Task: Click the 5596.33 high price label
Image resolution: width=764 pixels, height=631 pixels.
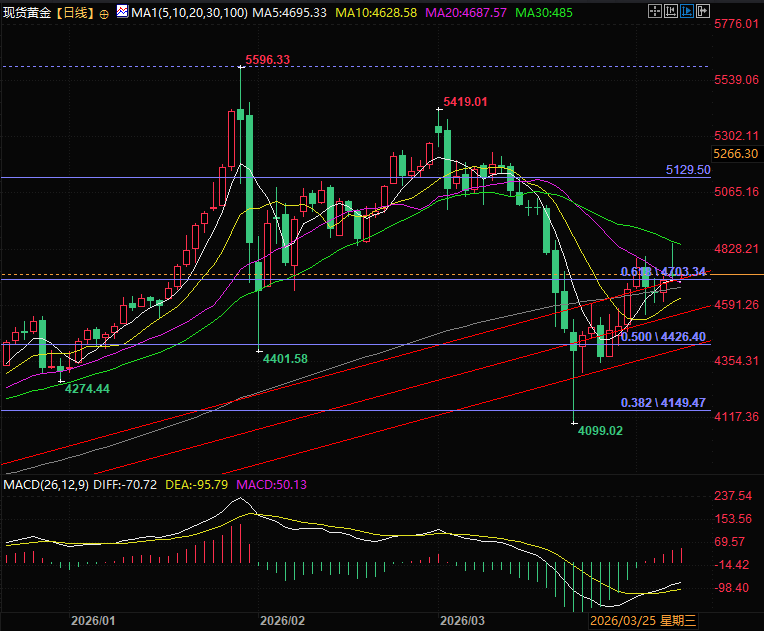Action: (267, 59)
